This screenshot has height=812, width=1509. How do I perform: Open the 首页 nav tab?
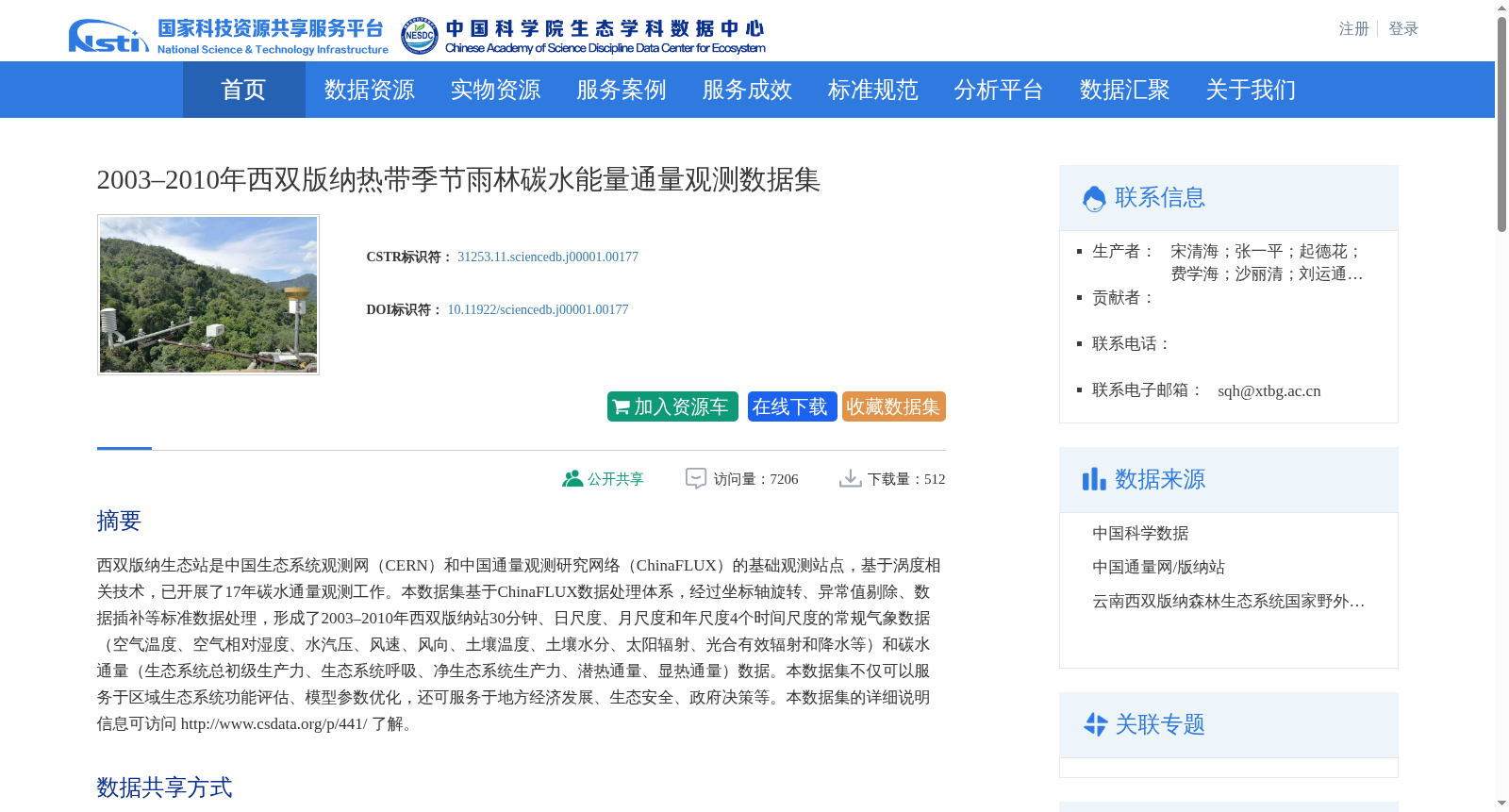coord(243,90)
